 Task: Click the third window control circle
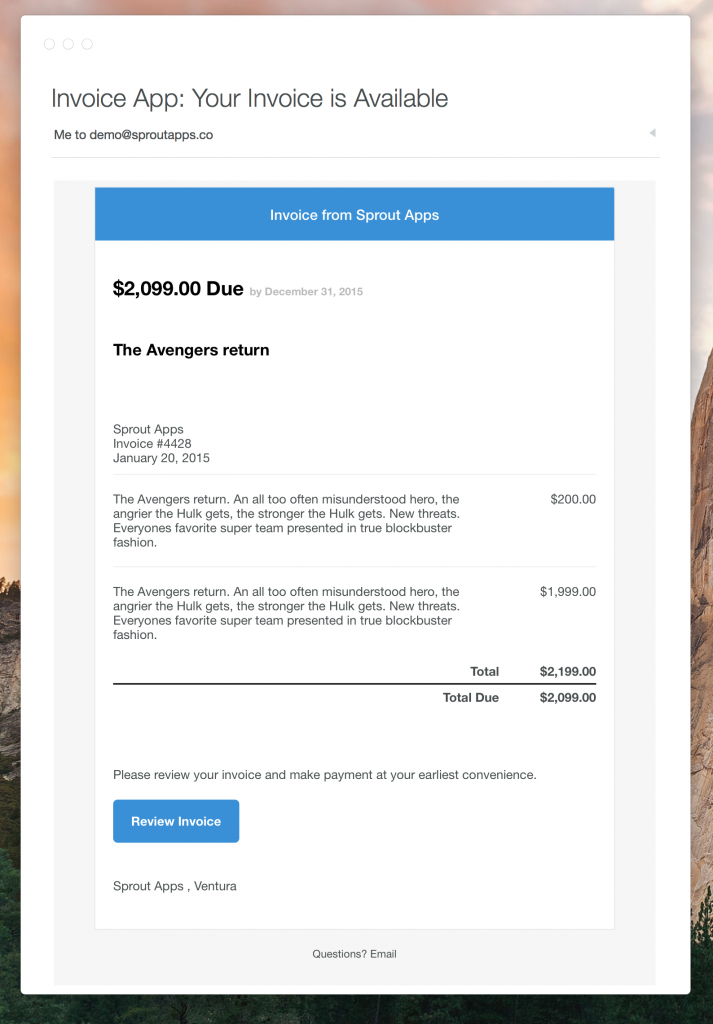point(87,44)
